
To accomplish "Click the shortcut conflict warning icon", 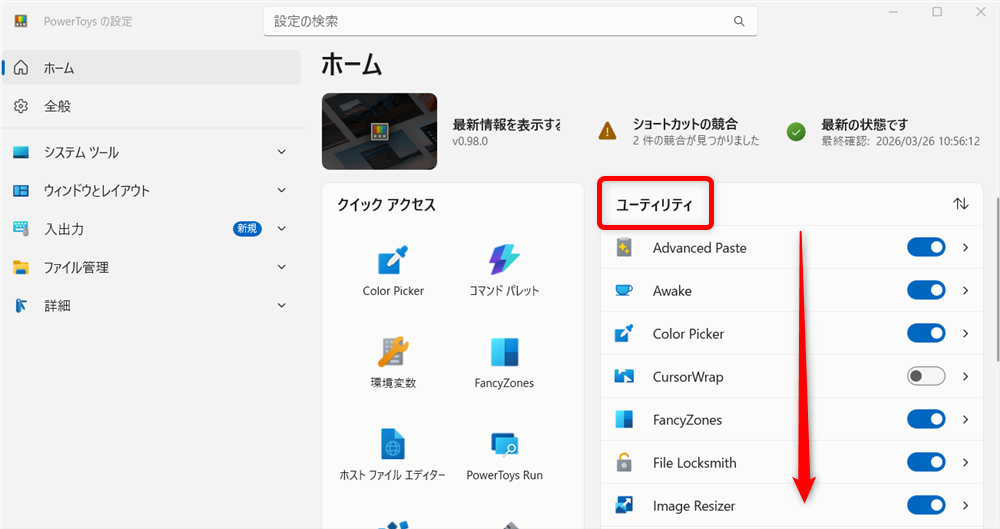I will click(607, 131).
